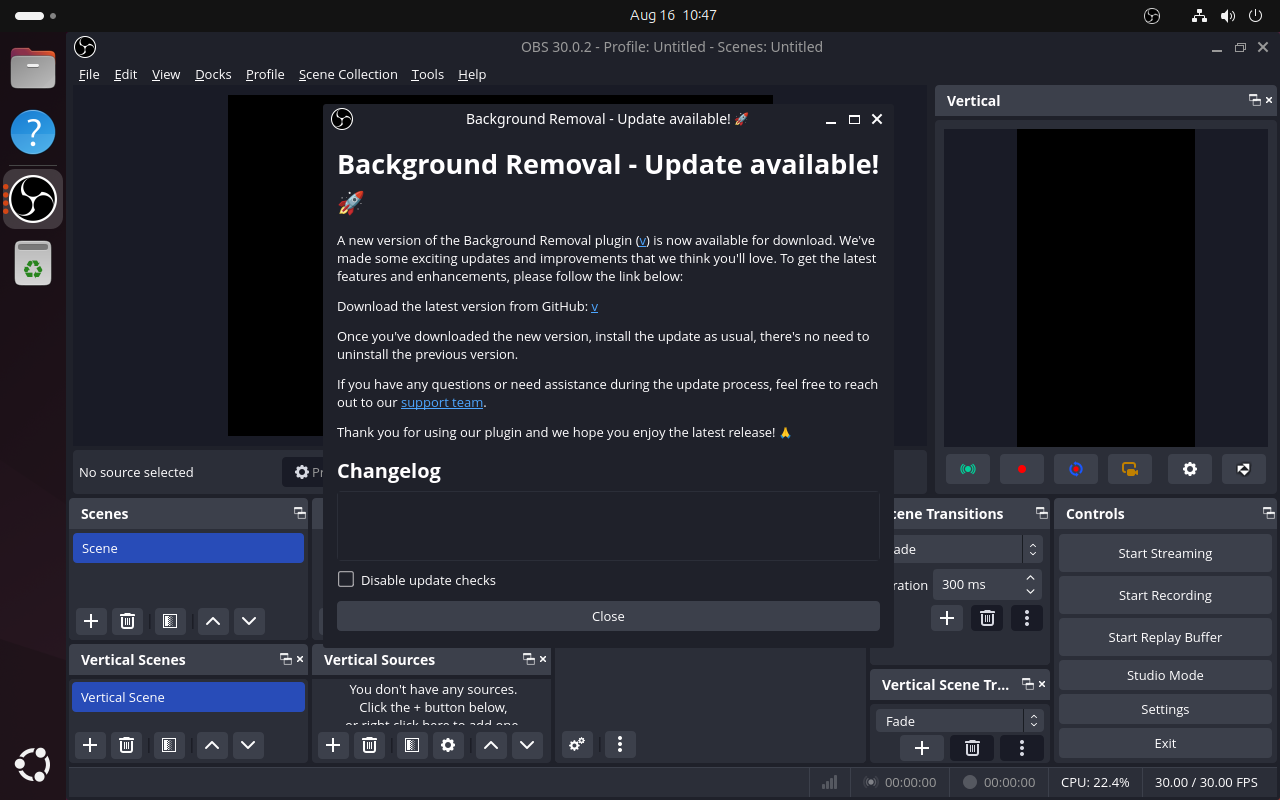Enable Disable update checks checkbox
The width and height of the screenshot is (1280, 800).
point(346,579)
